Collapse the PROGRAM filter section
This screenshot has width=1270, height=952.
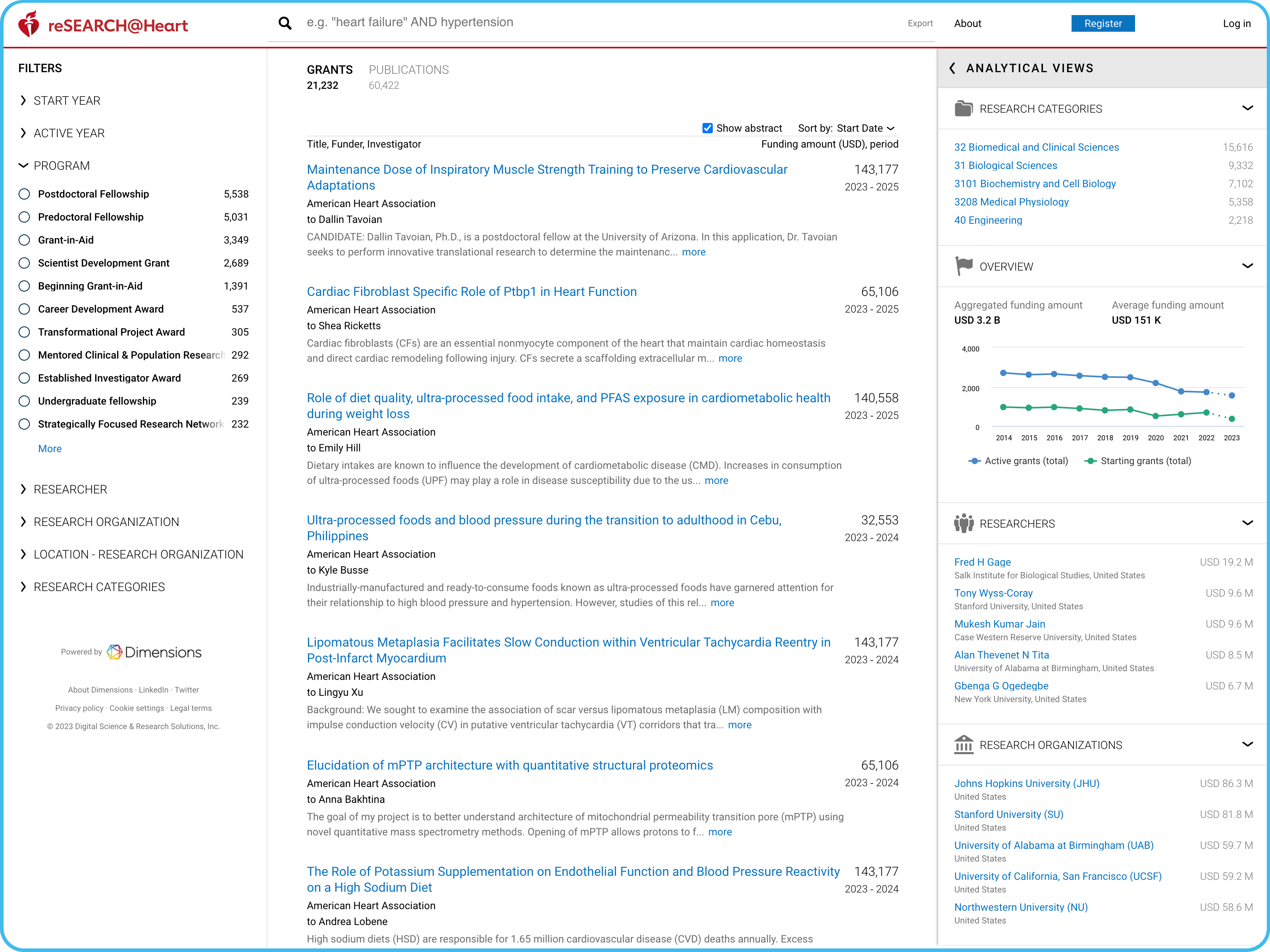[23, 165]
